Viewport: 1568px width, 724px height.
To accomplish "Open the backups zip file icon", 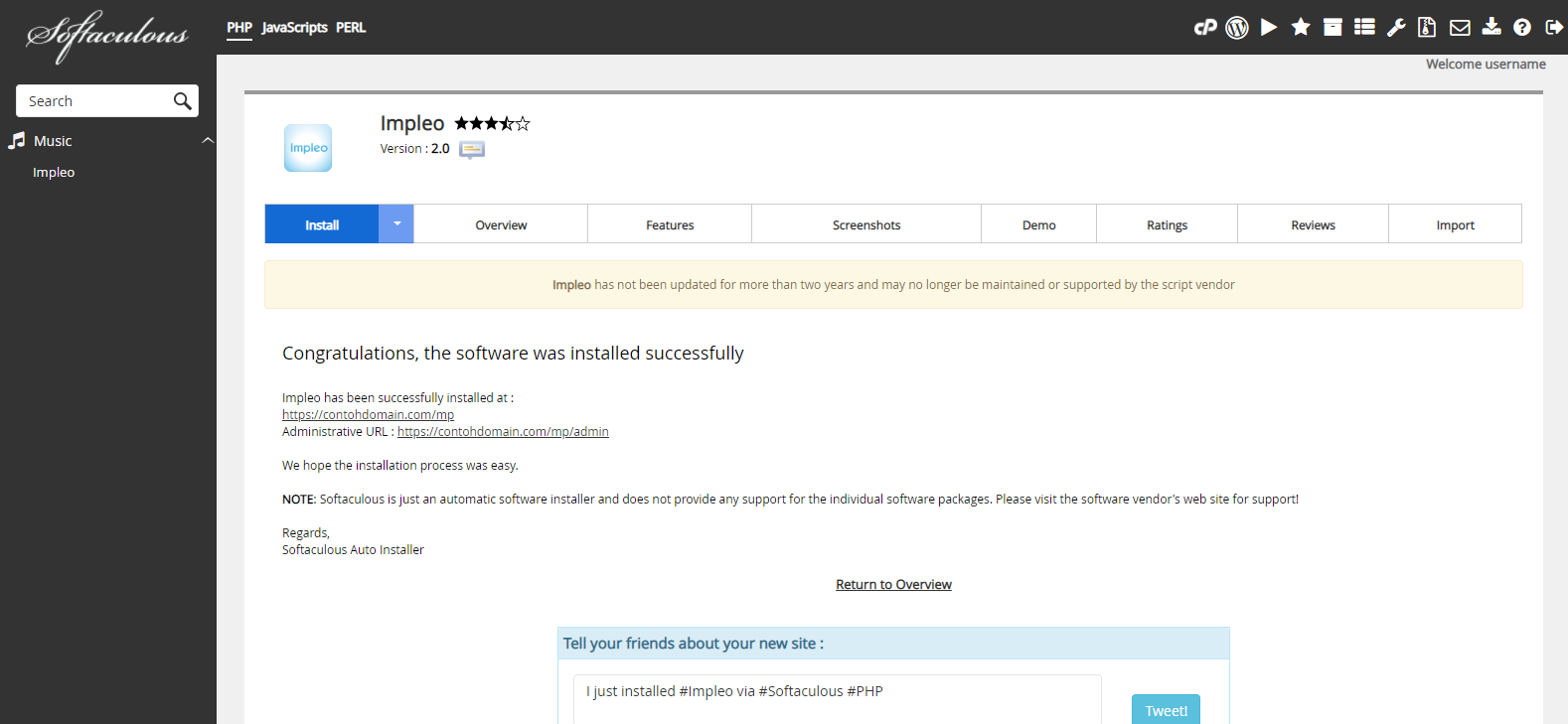I will point(1427,28).
